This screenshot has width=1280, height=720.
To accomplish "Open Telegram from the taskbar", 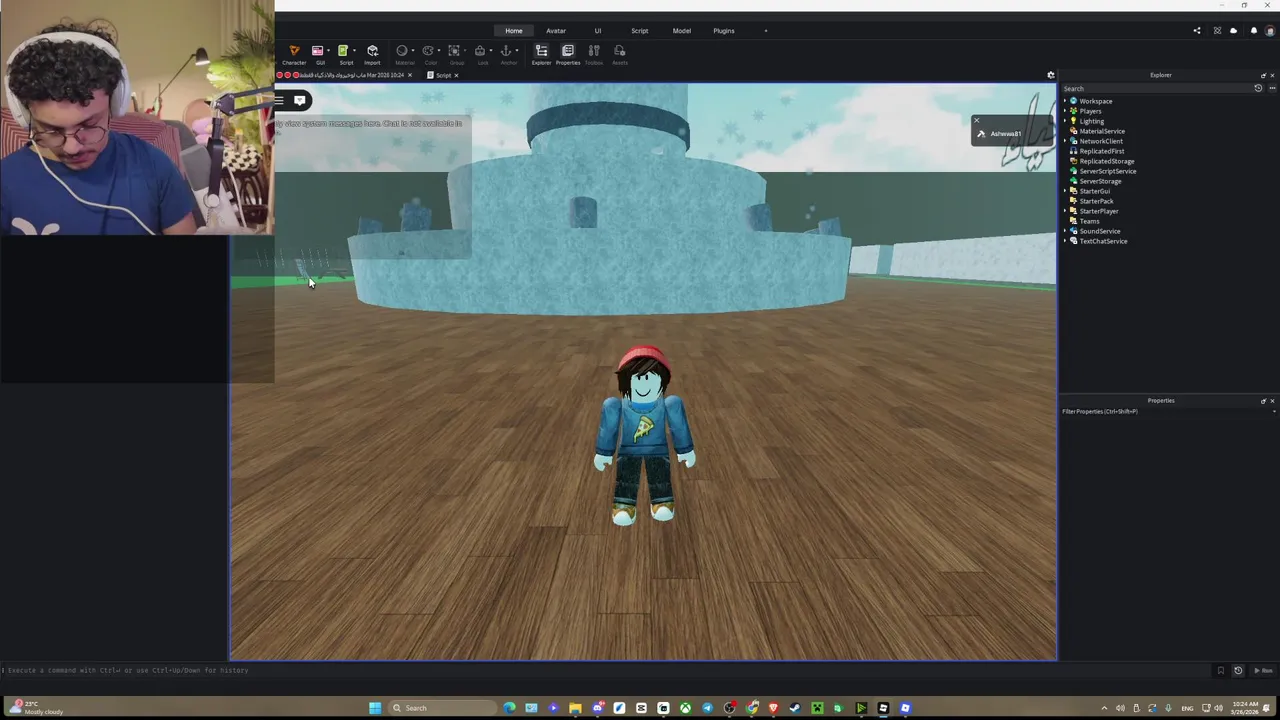I will tap(708, 708).
